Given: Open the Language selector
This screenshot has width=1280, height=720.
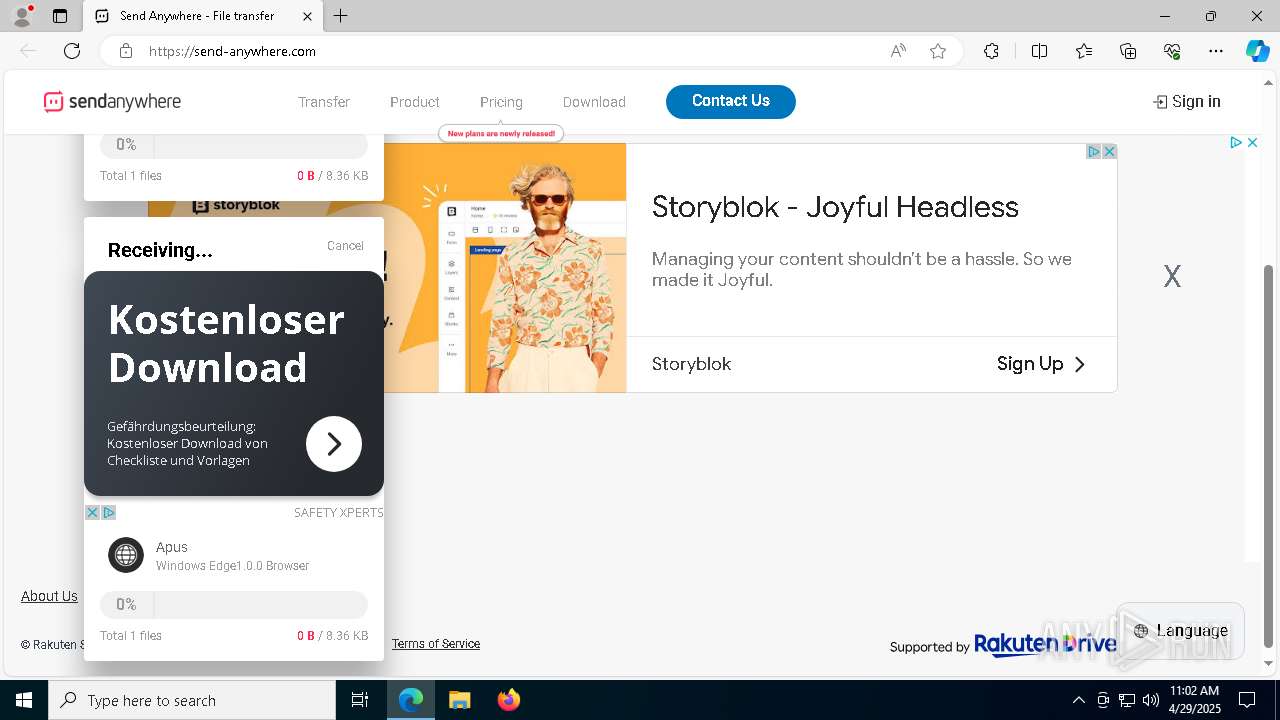Looking at the screenshot, I should [x=1180, y=630].
